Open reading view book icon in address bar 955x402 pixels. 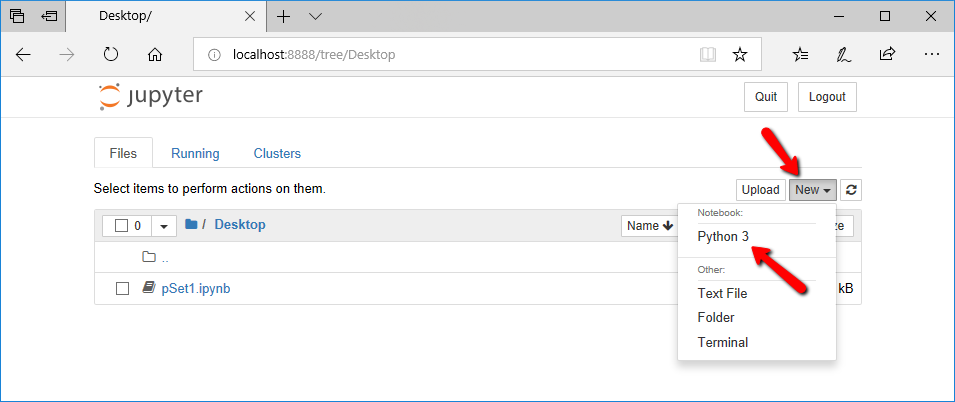[708, 55]
